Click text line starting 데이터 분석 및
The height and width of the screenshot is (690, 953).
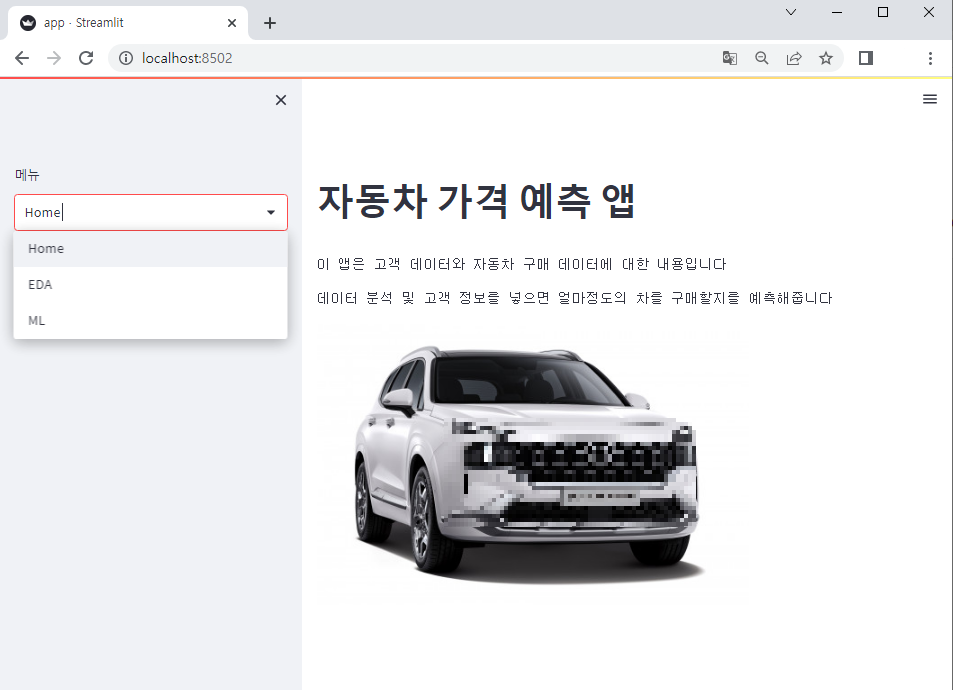click(x=574, y=298)
